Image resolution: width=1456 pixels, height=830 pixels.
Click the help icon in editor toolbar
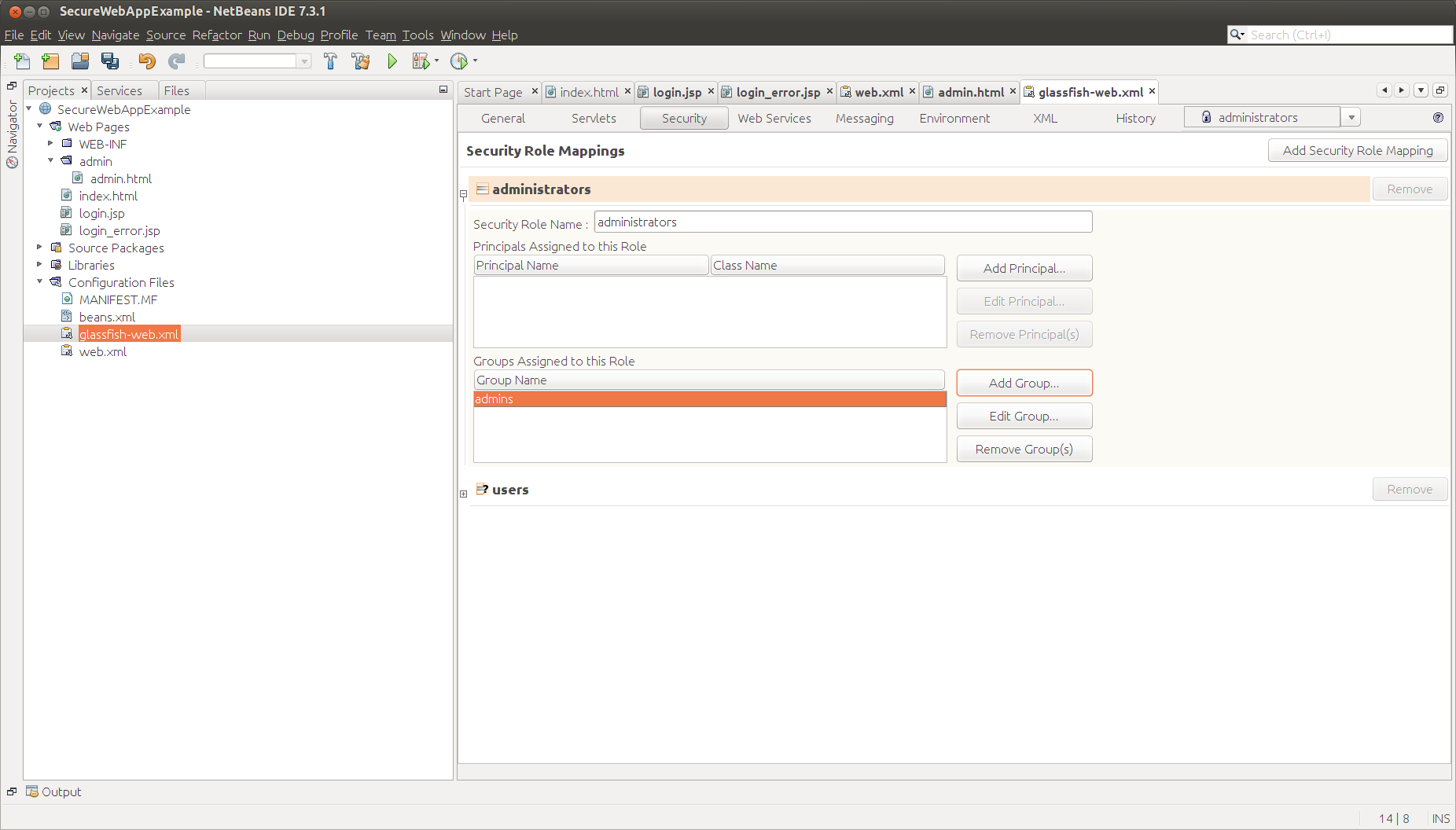tap(1438, 118)
